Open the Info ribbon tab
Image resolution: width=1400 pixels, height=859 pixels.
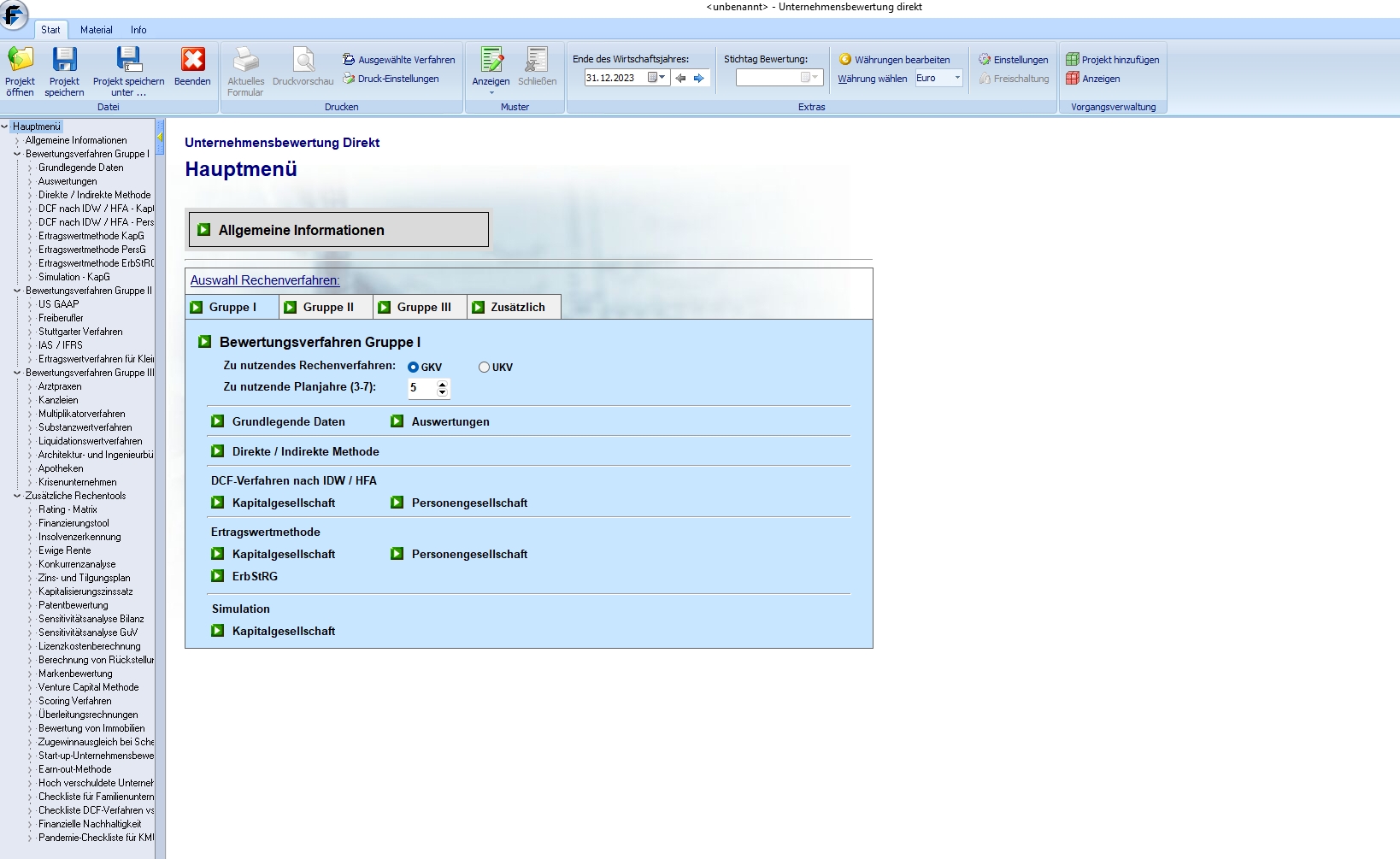pos(138,30)
